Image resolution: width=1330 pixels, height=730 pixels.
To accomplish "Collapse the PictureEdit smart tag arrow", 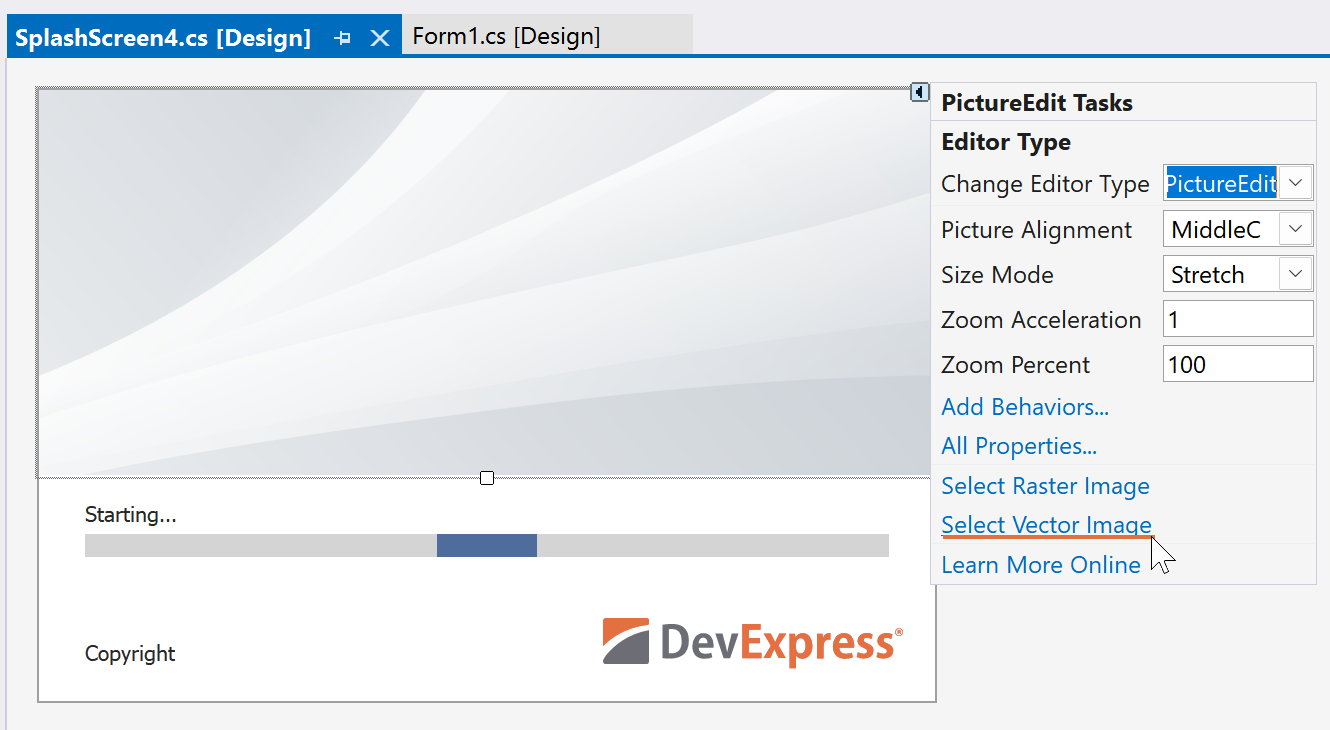I will pos(920,92).
